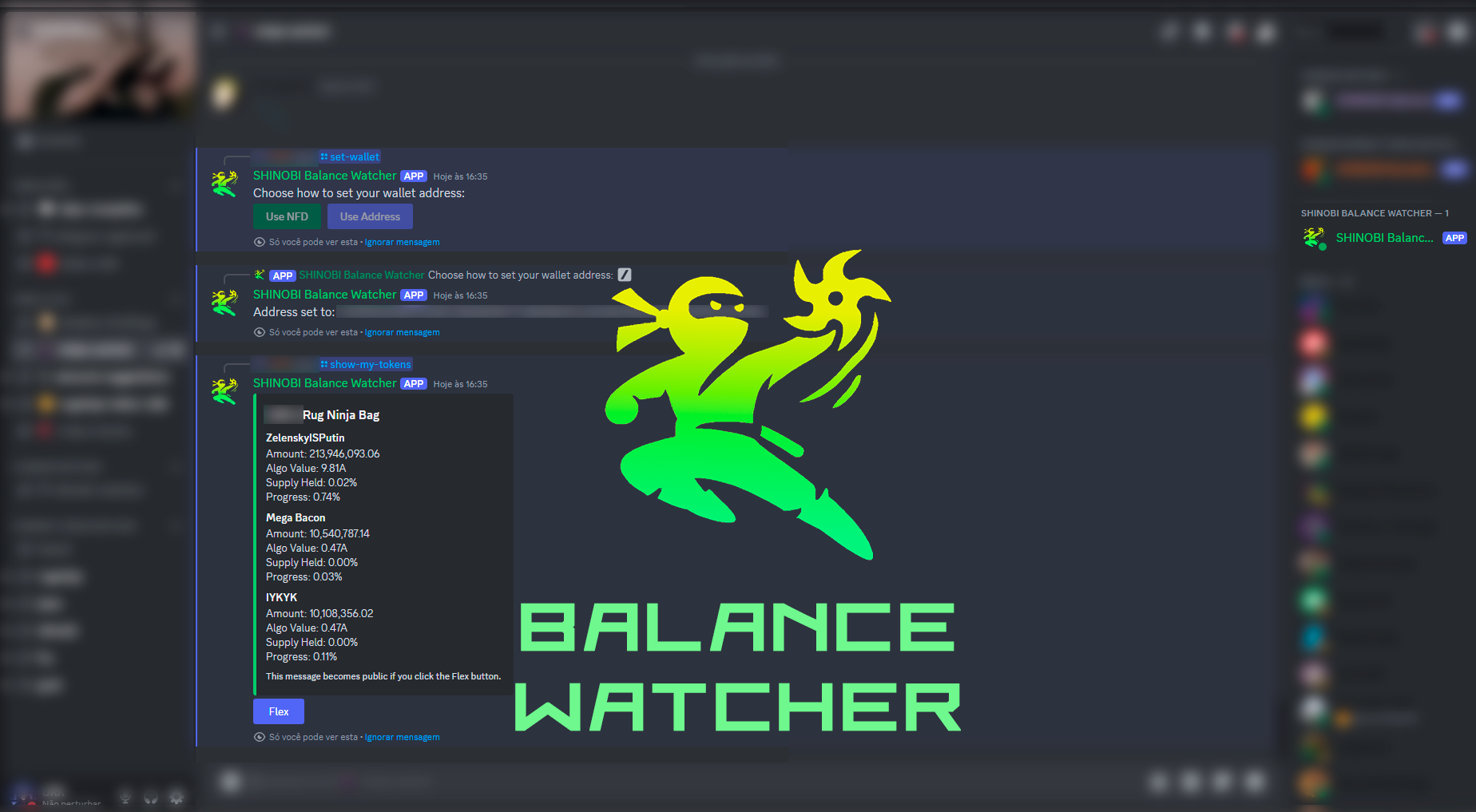Click 'Progress: 0.03%' line
Viewport: 1476px width, 812px height.
click(304, 576)
